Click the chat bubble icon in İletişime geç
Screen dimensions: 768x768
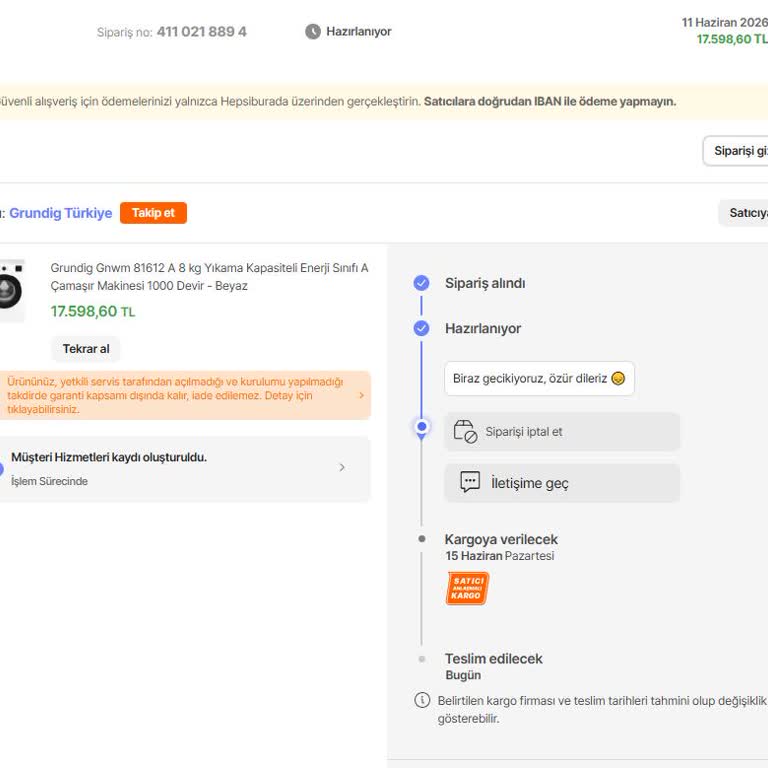pyautogui.click(x=470, y=482)
